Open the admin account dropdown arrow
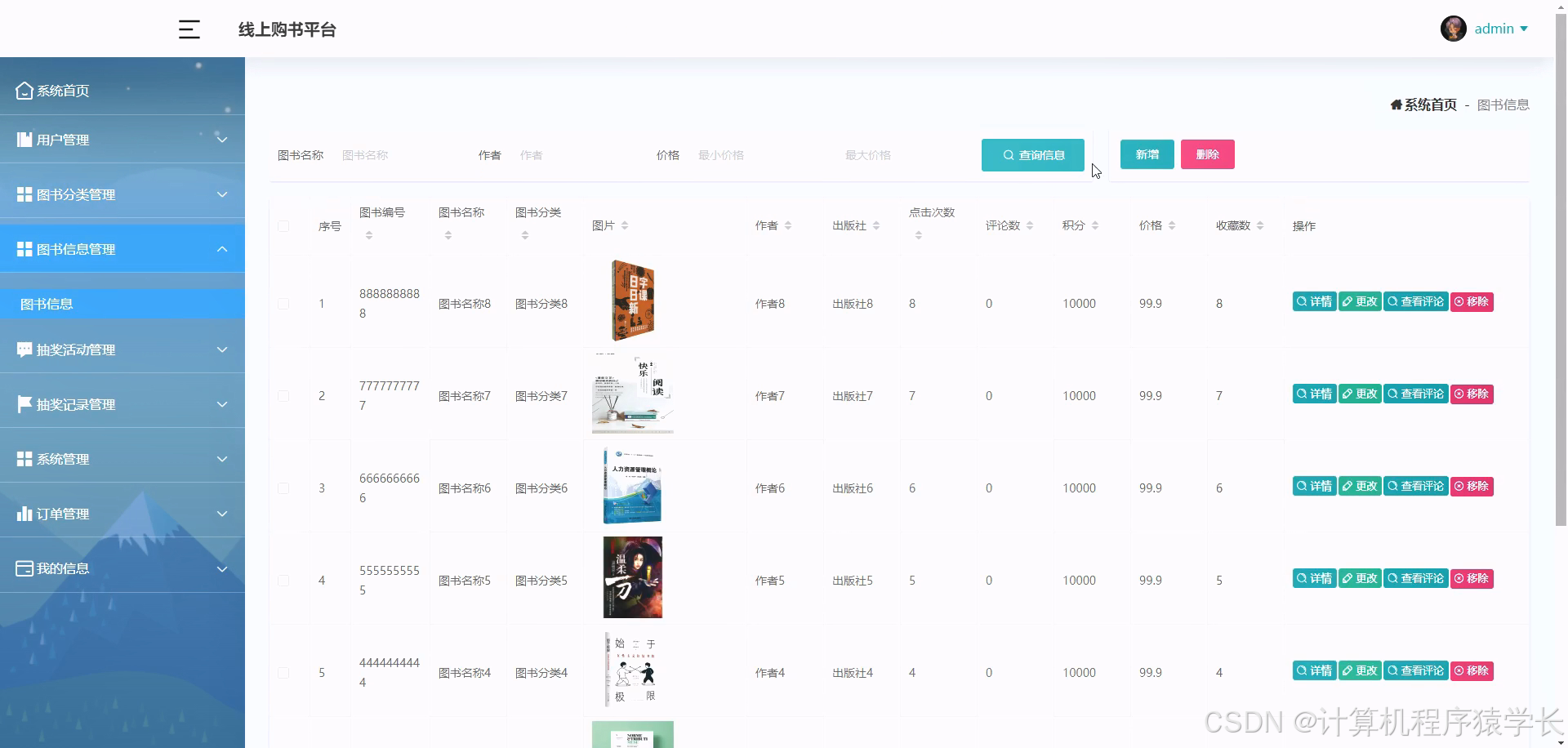The height and width of the screenshot is (748, 1568). tap(1526, 29)
